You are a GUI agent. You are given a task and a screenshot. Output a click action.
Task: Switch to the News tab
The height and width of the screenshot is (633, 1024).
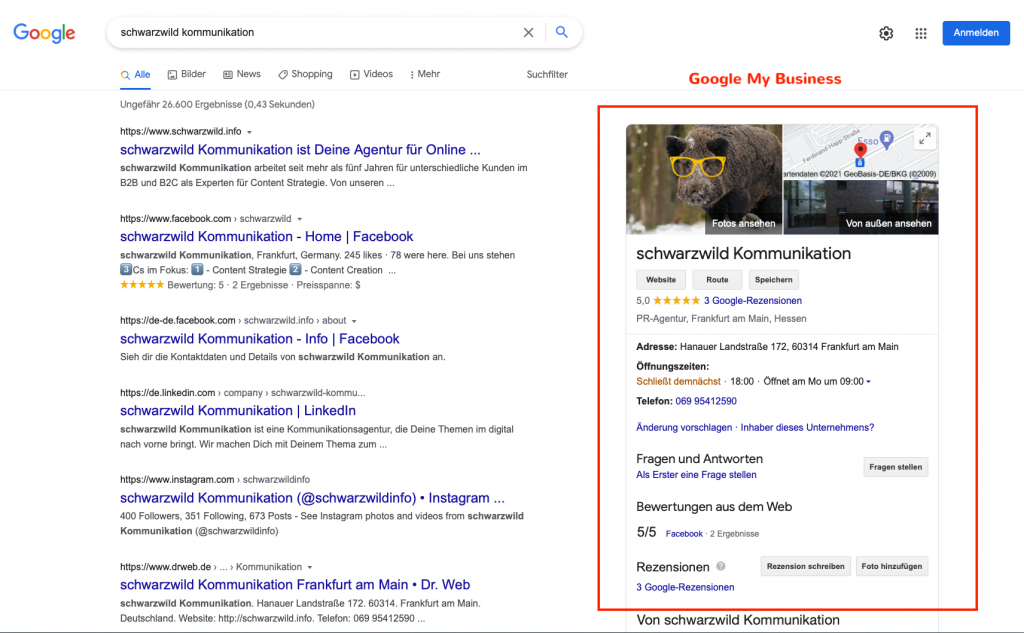[x=242, y=74]
